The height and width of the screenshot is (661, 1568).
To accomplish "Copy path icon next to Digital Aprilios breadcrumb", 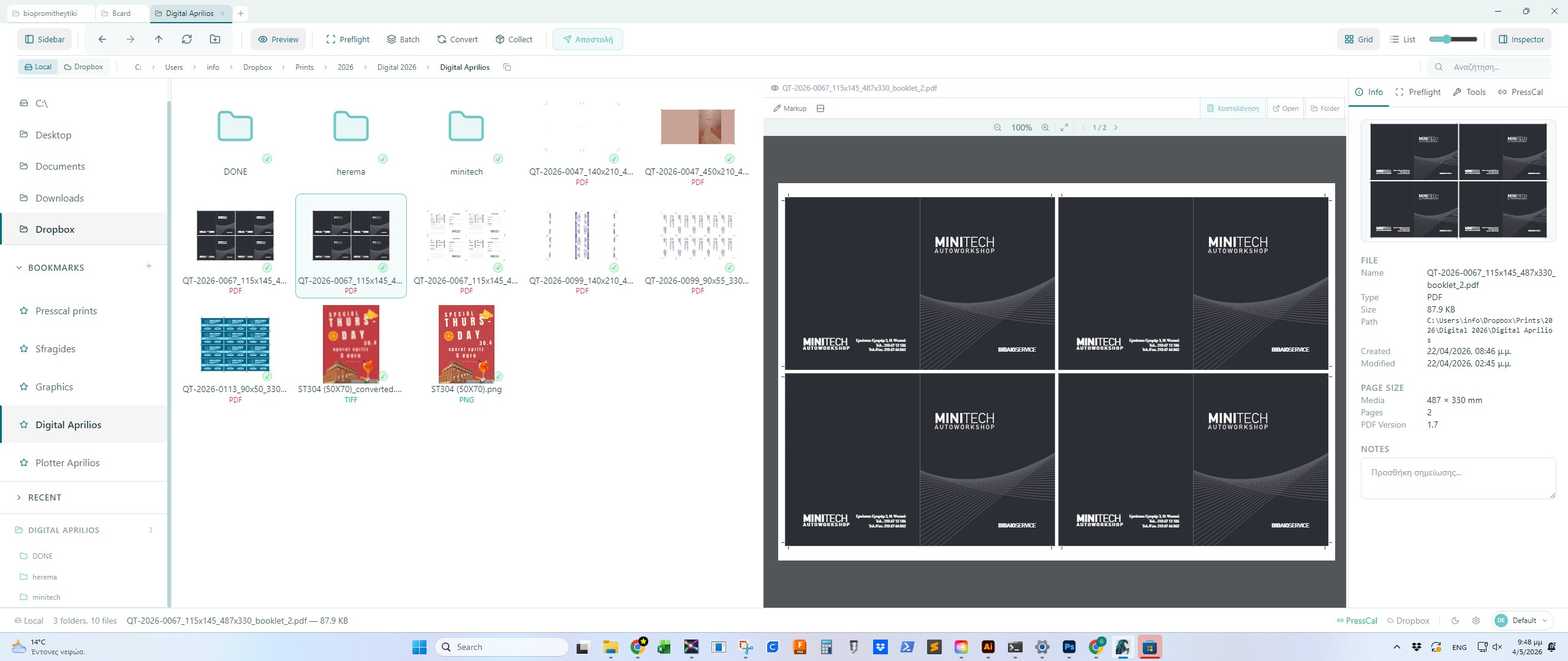I will 507,67.
